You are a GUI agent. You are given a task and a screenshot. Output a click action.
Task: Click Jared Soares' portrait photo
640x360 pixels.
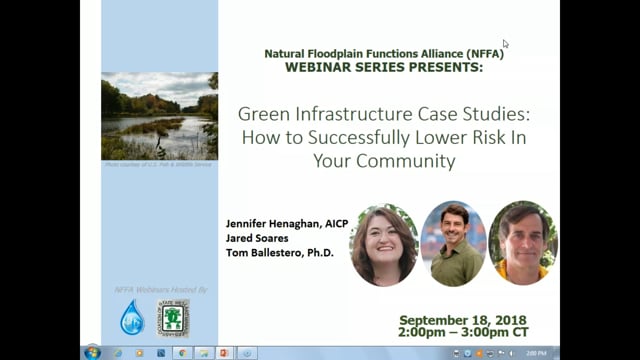[x=453, y=243]
